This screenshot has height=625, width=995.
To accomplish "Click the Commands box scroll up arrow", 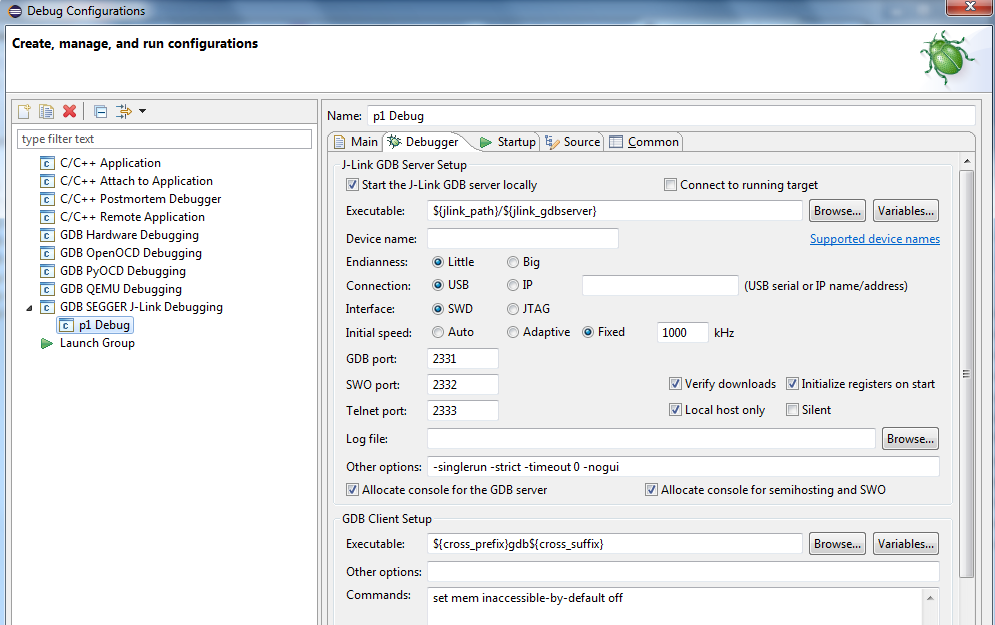I will point(930,598).
